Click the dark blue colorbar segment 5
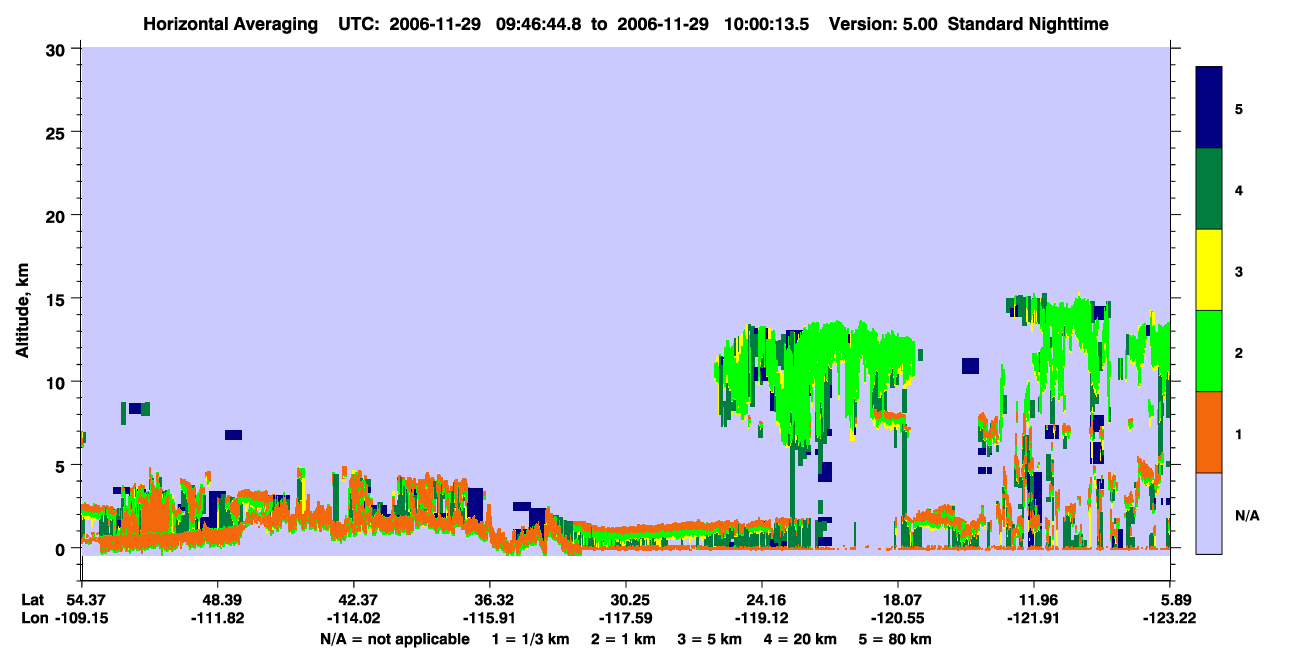 point(1209,108)
